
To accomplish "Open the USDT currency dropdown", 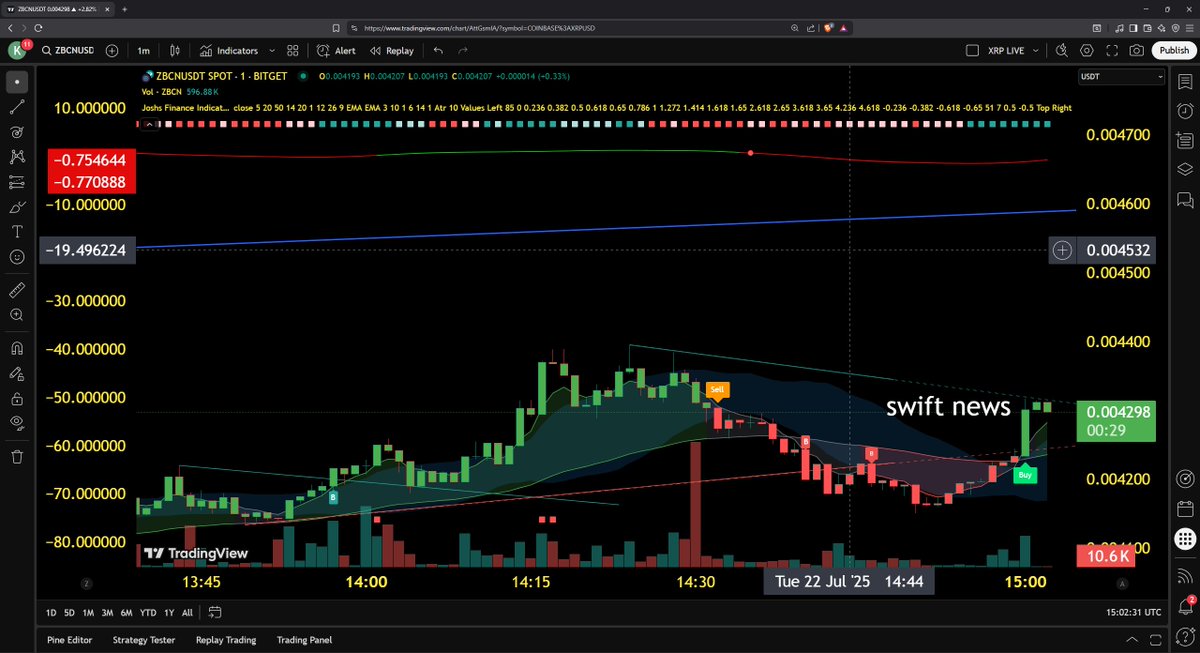I will 1121,77.
